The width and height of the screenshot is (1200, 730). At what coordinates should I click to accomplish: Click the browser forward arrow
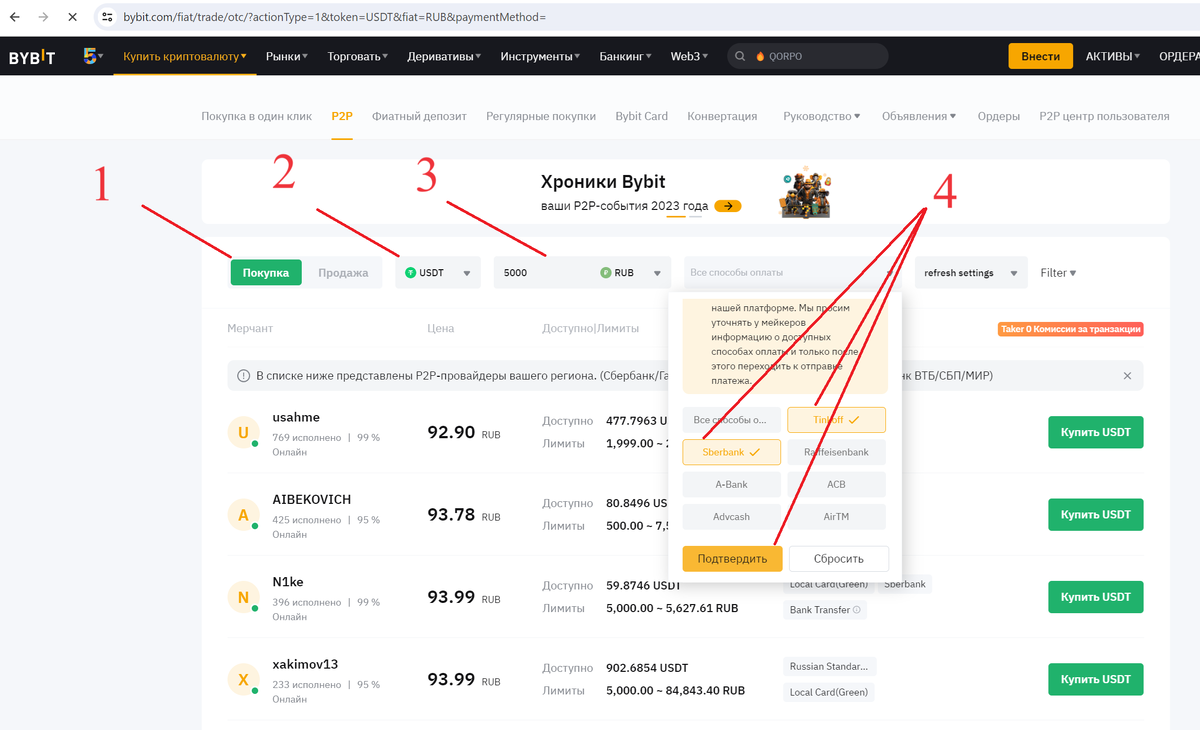coord(43,18)
